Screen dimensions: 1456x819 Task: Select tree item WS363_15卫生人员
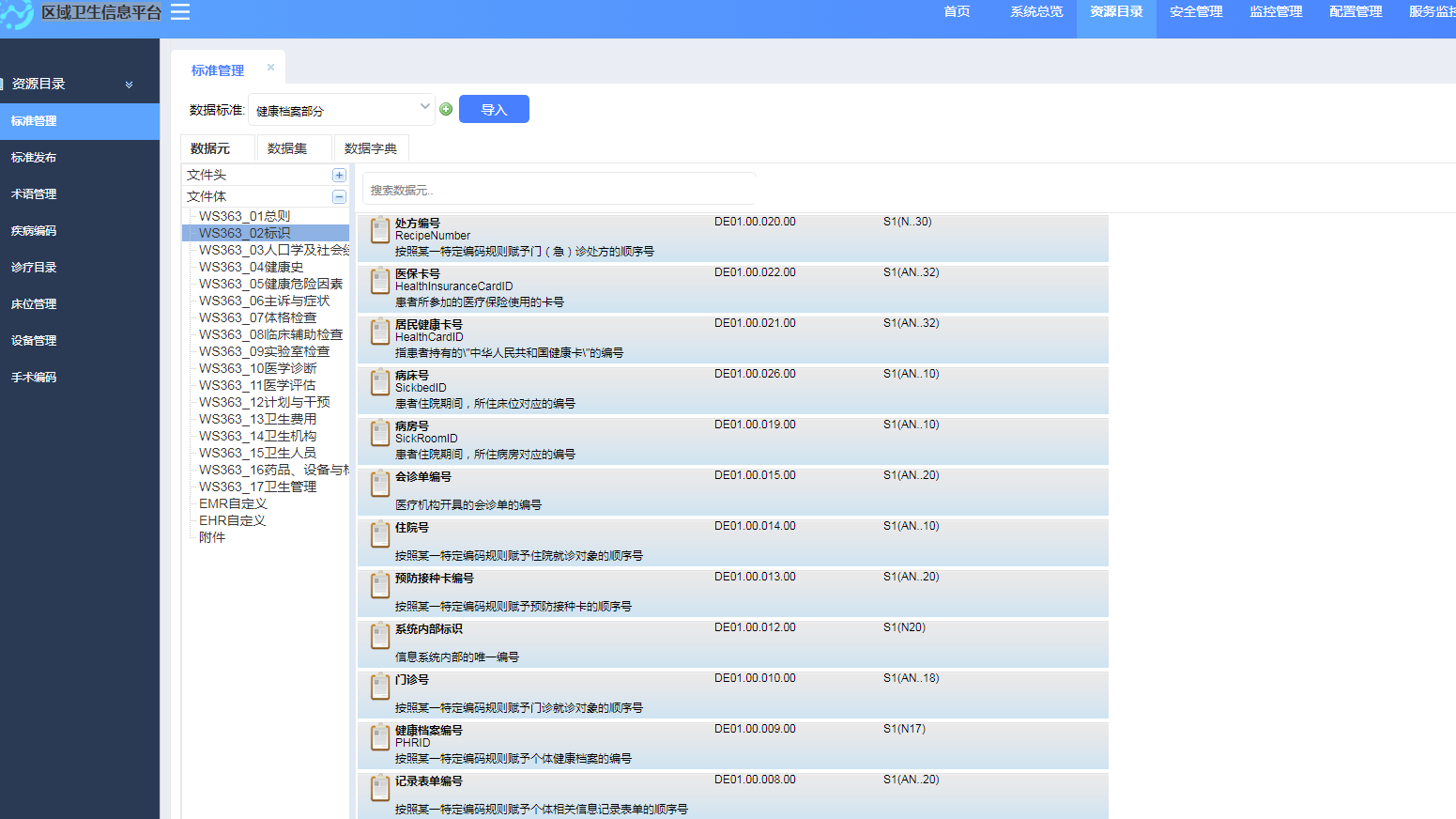[x=257, y=453]
